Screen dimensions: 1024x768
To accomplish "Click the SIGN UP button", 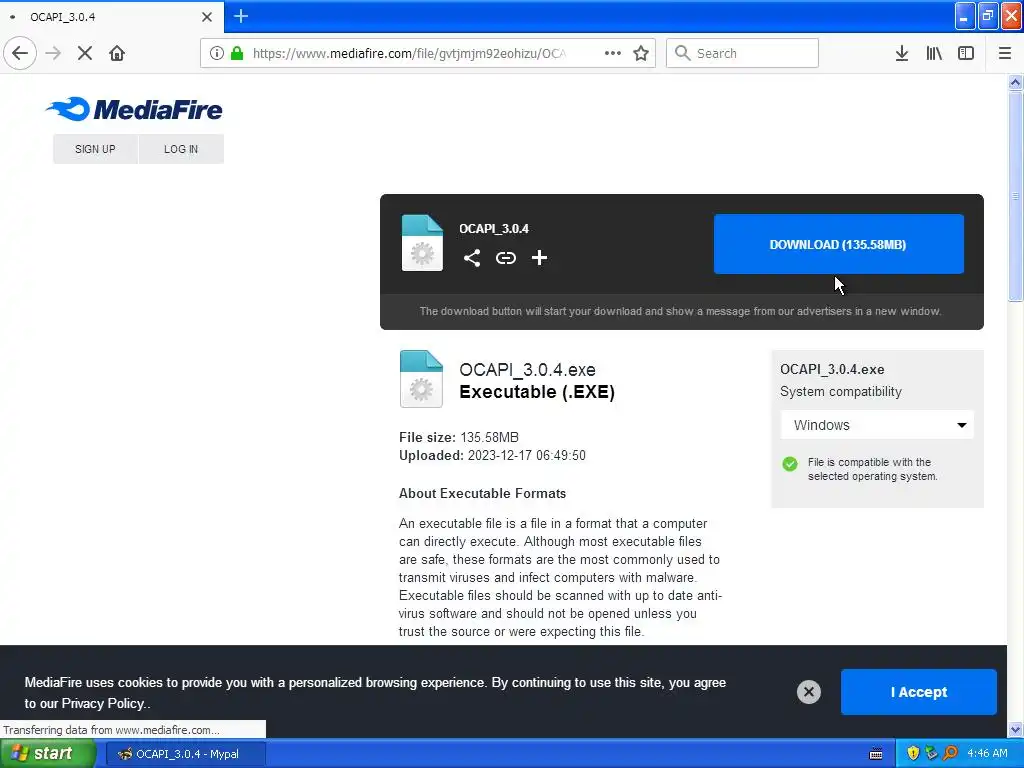I will [95, 149].
